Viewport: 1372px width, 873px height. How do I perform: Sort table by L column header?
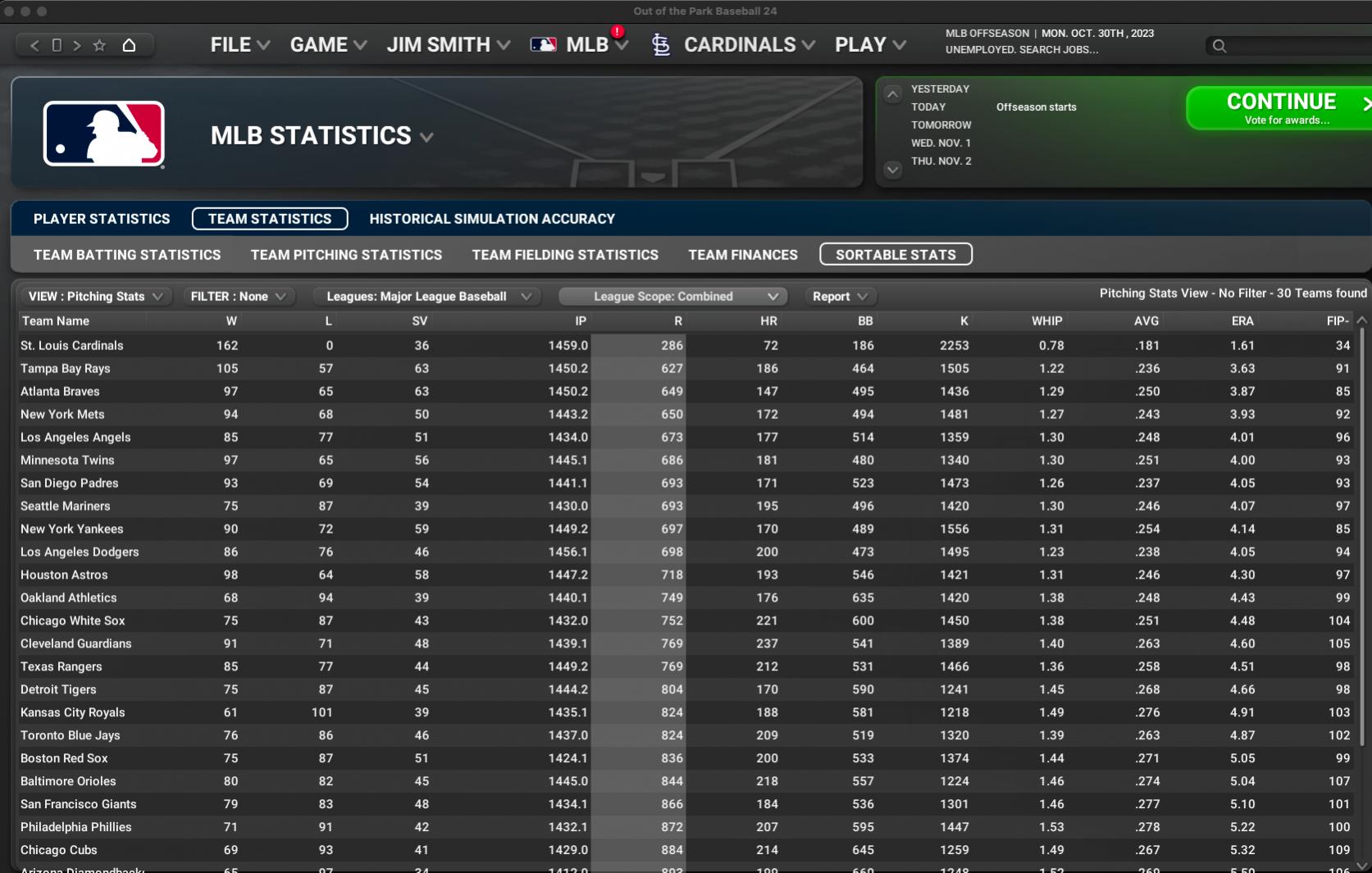click(x=329, y=321)
